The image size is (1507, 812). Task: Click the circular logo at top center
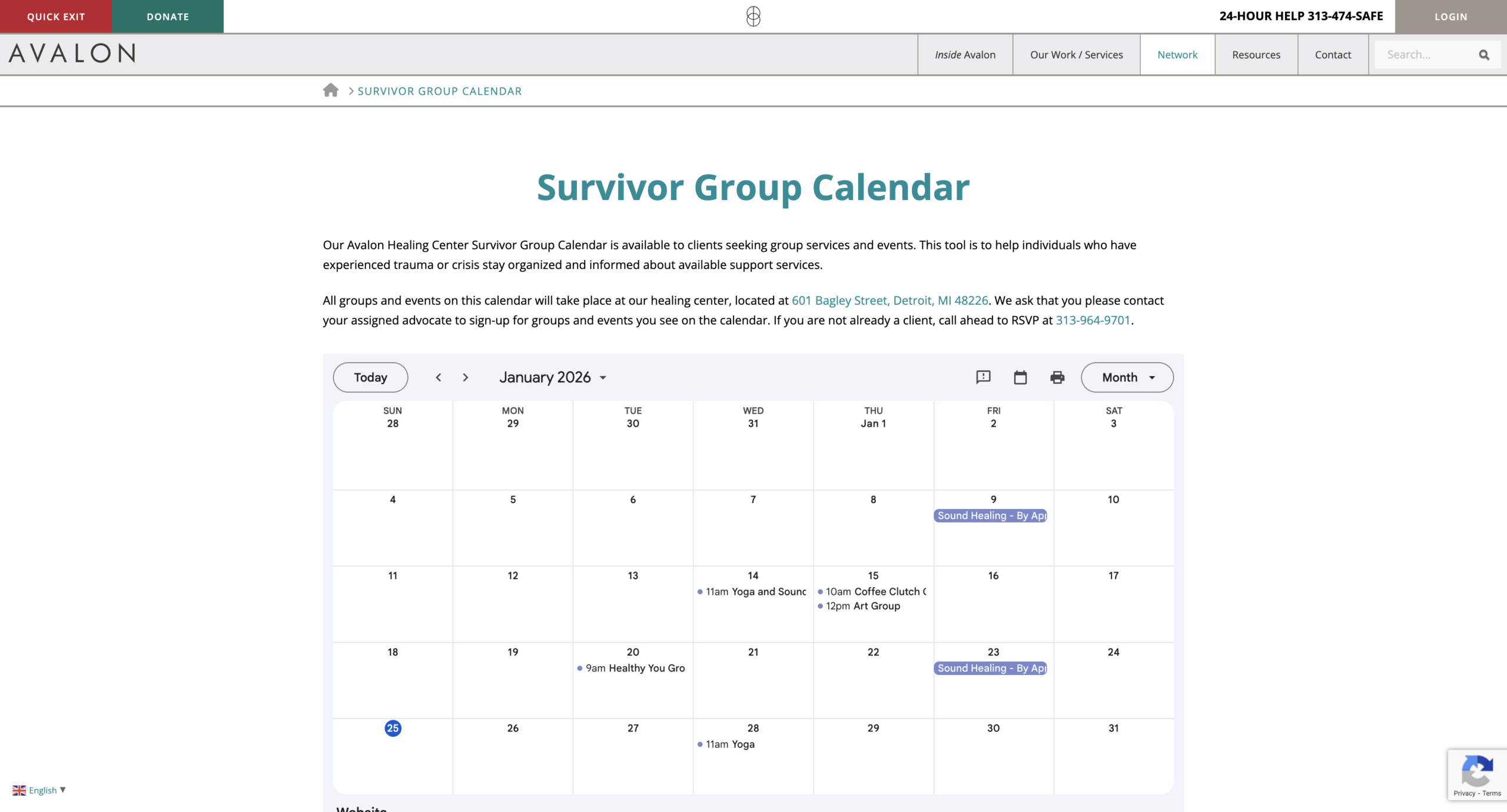tap(753, 16)
